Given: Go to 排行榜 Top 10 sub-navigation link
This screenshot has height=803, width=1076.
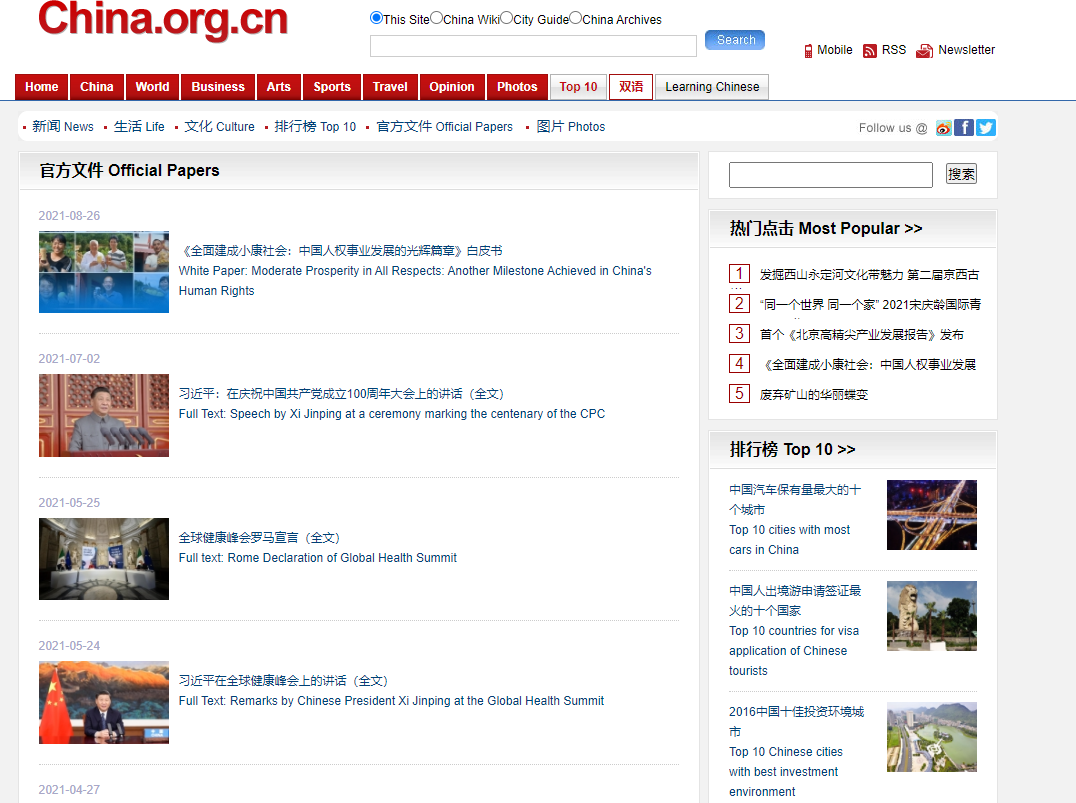Looking at the screenshot, I should tap(316, 127).
